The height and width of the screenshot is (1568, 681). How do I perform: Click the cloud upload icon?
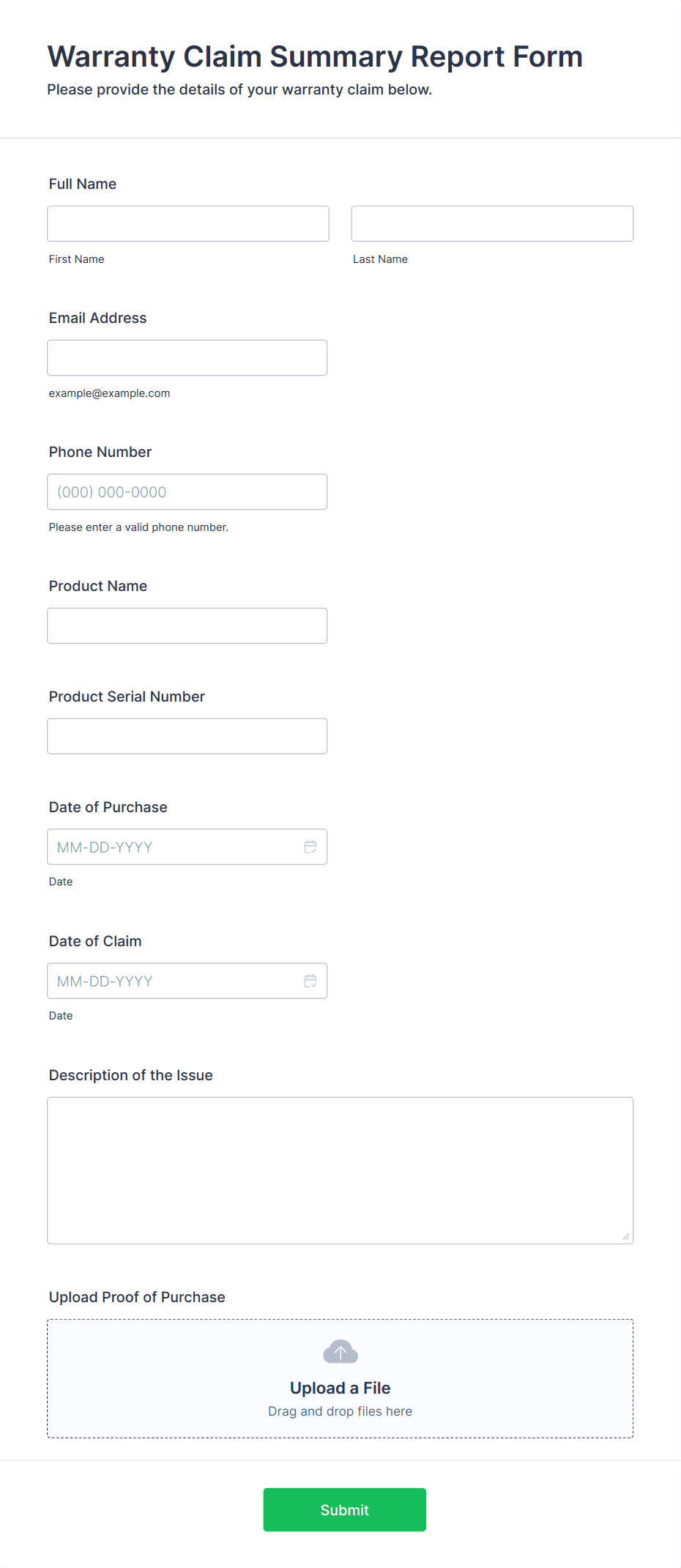(x=340, y=1352)
